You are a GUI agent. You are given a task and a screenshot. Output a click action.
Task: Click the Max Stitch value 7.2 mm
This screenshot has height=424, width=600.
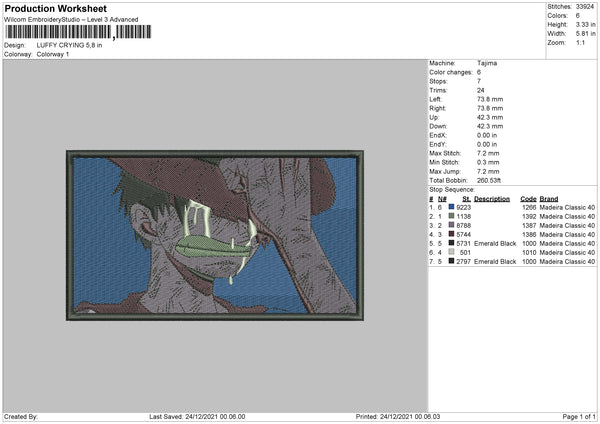coord(488,153)
